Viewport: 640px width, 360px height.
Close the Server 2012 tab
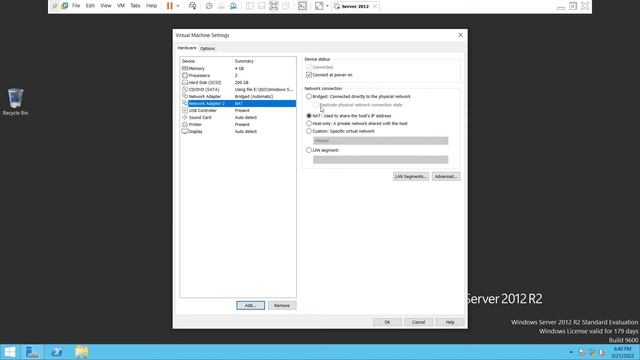click(x=375, y=6)
